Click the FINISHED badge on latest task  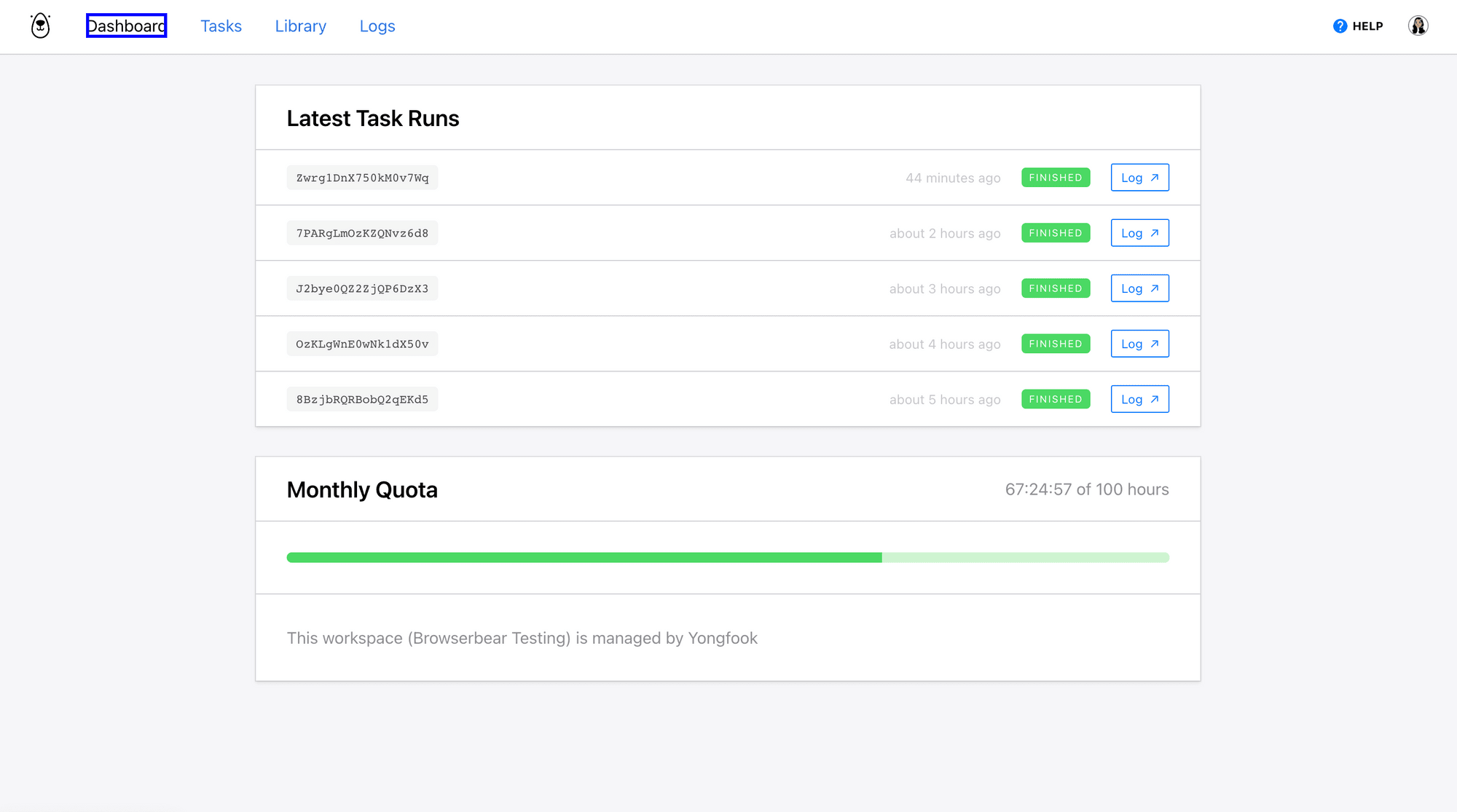pos(1055,177)
